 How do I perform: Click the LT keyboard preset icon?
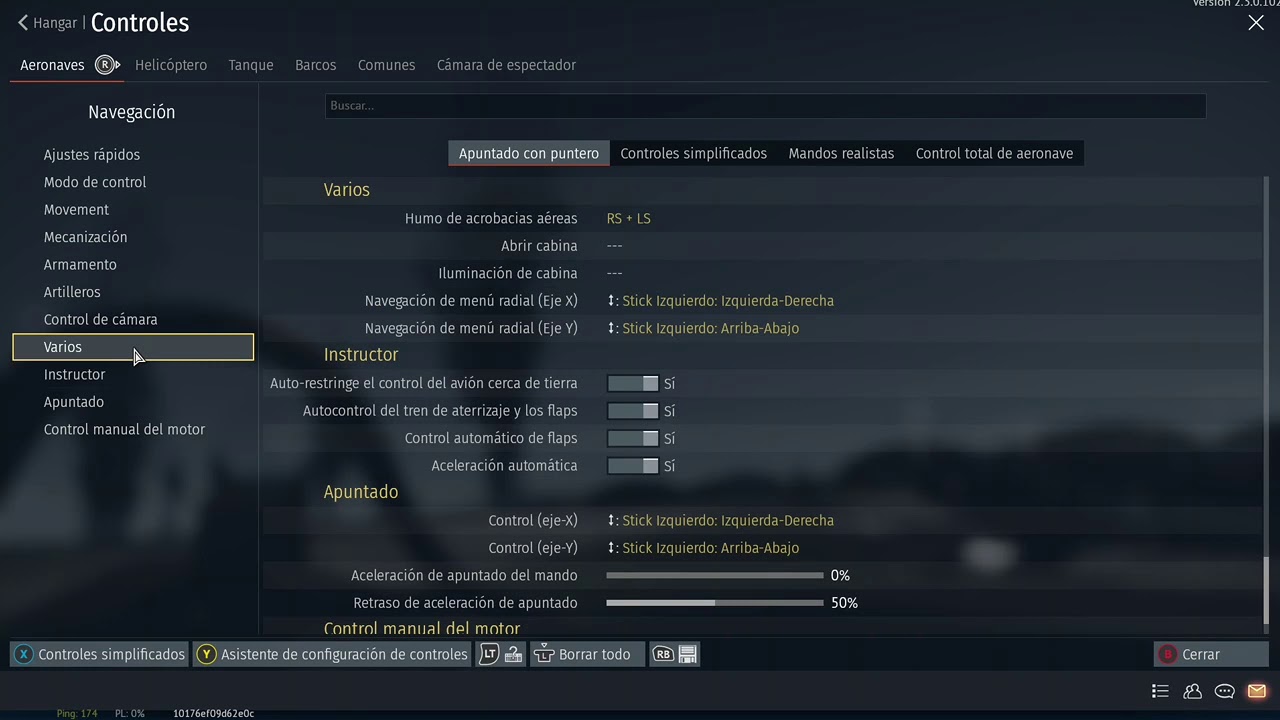tap(501, 654)
